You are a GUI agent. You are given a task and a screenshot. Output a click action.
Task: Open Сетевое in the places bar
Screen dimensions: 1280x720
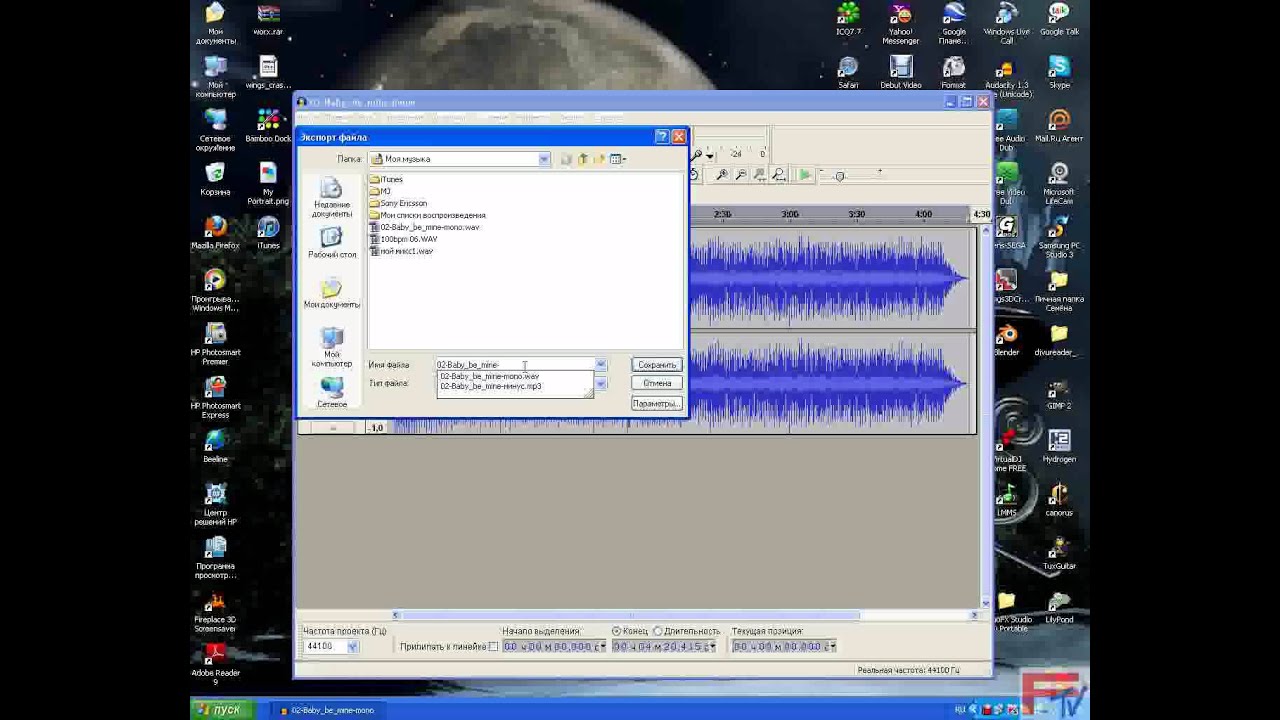pos(331,392)
